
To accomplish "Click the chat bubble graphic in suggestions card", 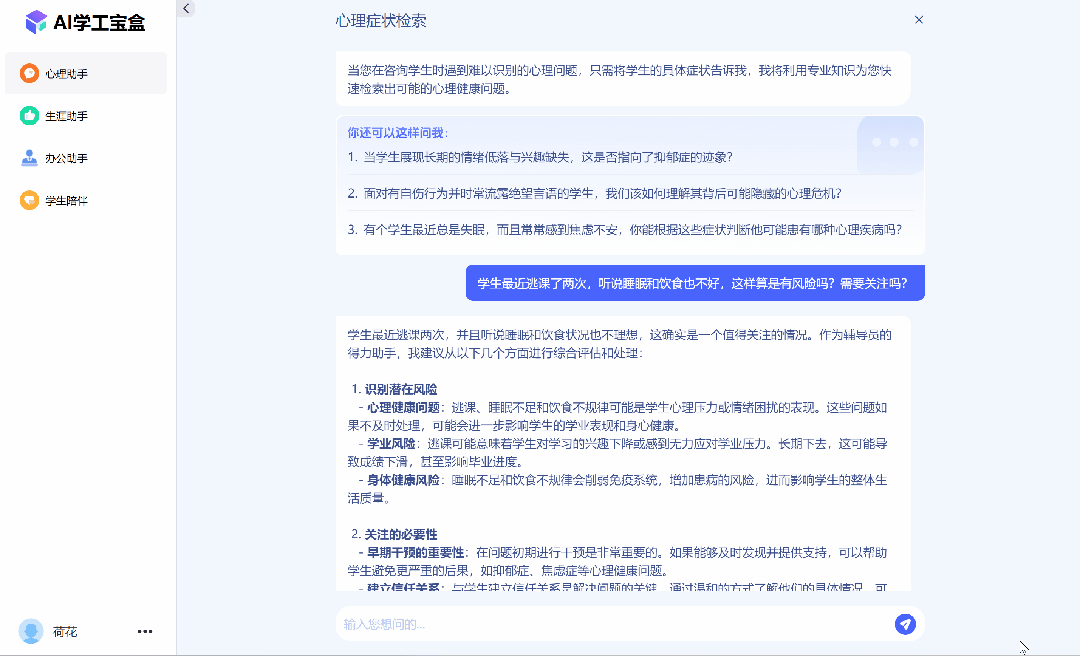I will (x=889, y=145).
